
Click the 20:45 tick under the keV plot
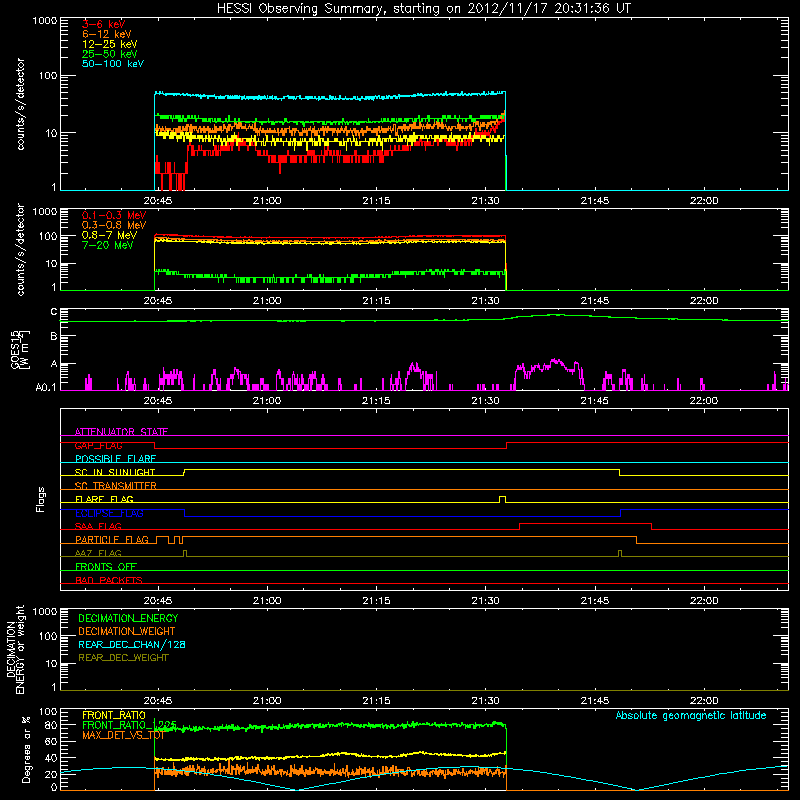tap(158, 201)
